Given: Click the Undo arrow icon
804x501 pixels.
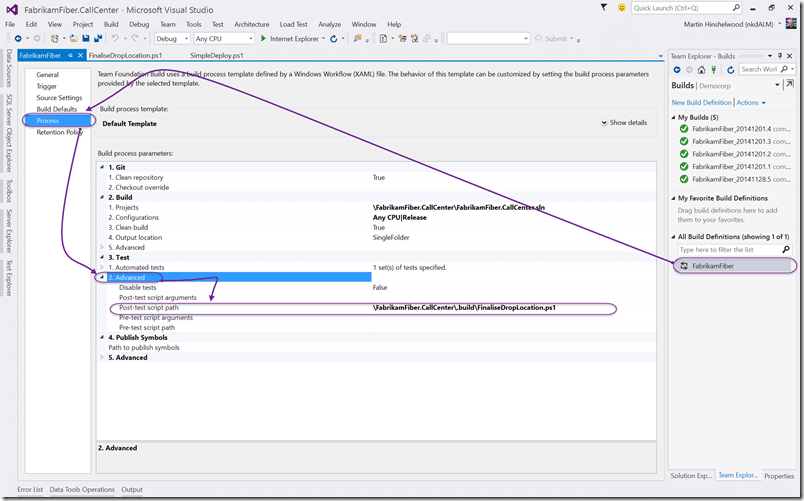Looking at the screenshot, I should 115,38.
